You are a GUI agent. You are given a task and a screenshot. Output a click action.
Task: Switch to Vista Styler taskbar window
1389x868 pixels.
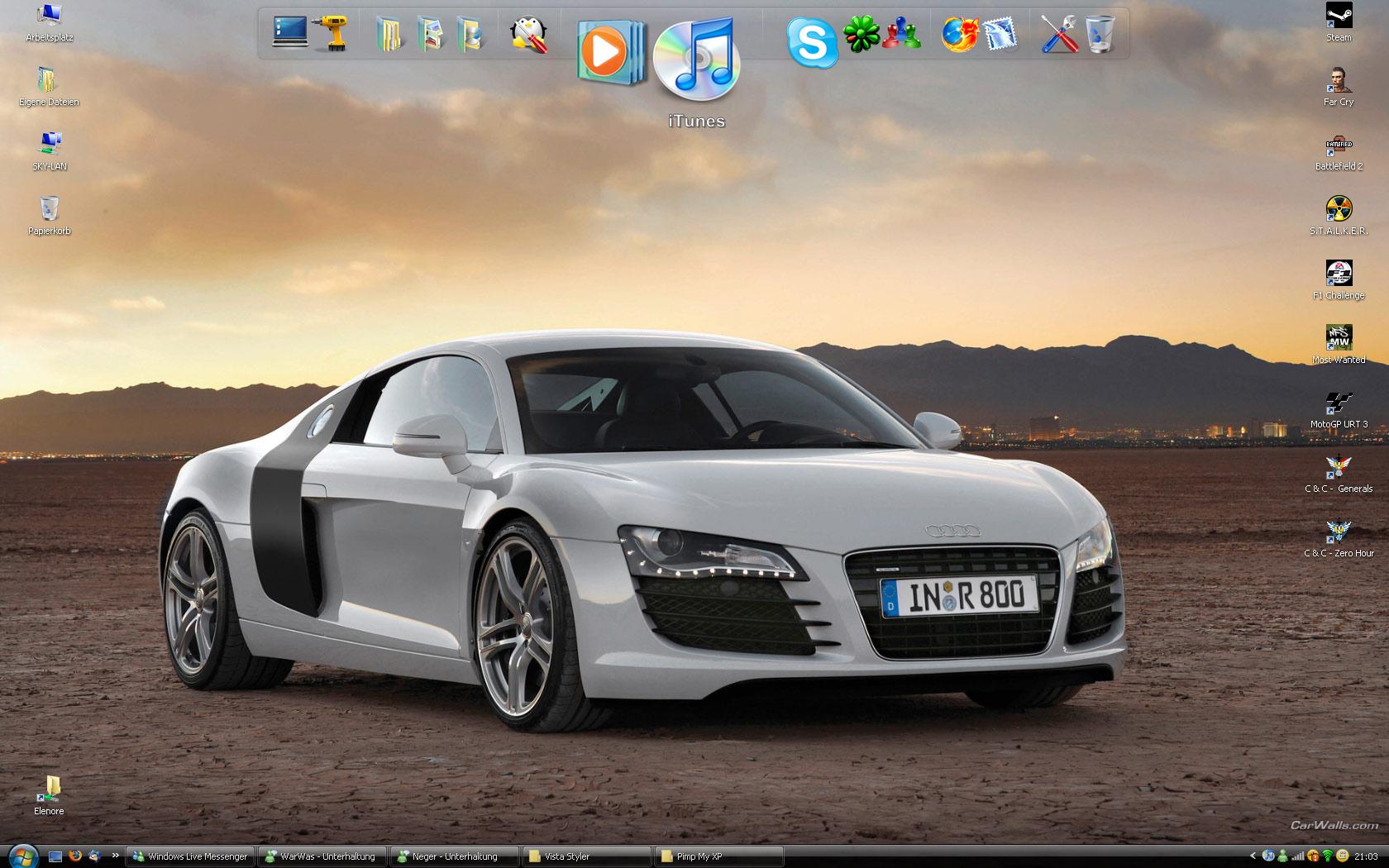pos(587,856)
